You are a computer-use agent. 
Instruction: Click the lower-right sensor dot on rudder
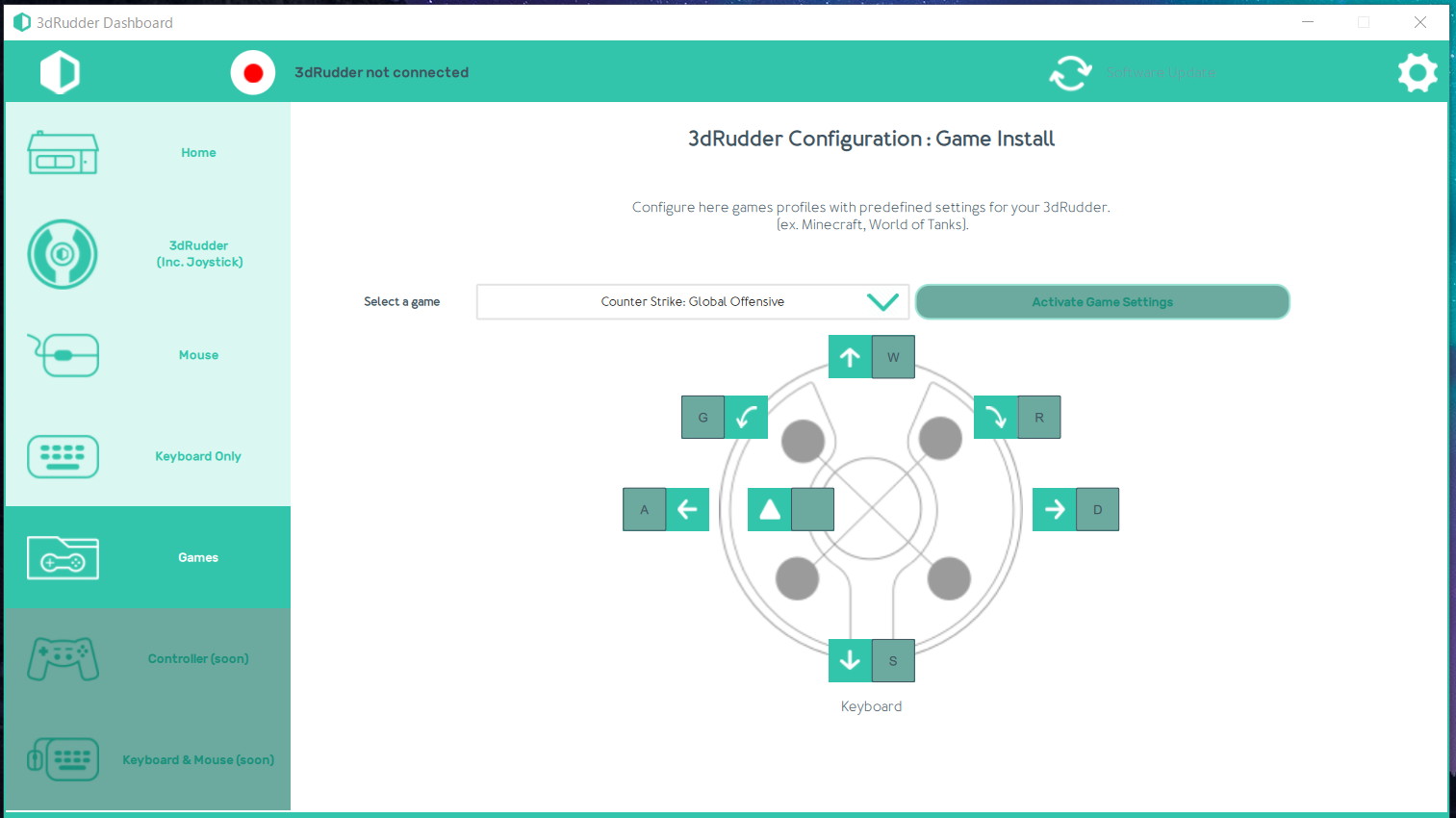tap(949, 578)
